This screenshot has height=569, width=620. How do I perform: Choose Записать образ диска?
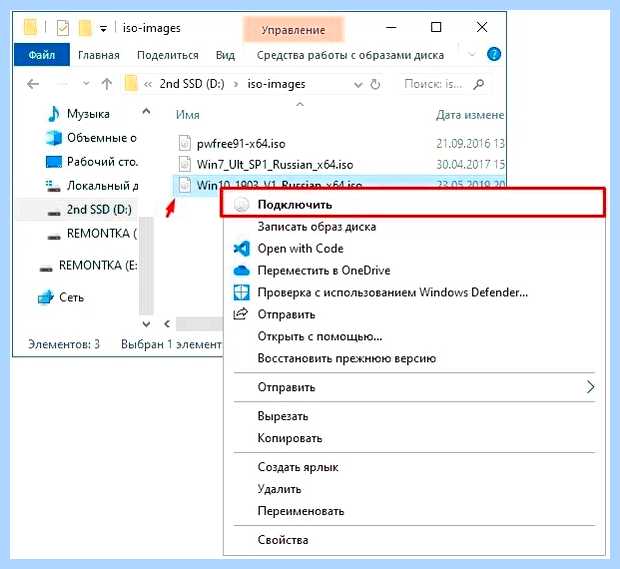coord(413,227)
